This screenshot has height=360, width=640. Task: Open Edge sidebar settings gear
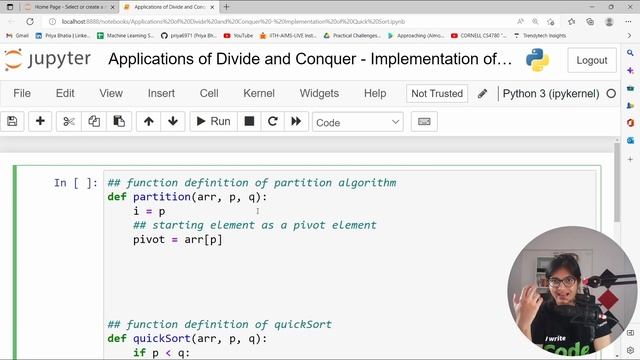631,350
